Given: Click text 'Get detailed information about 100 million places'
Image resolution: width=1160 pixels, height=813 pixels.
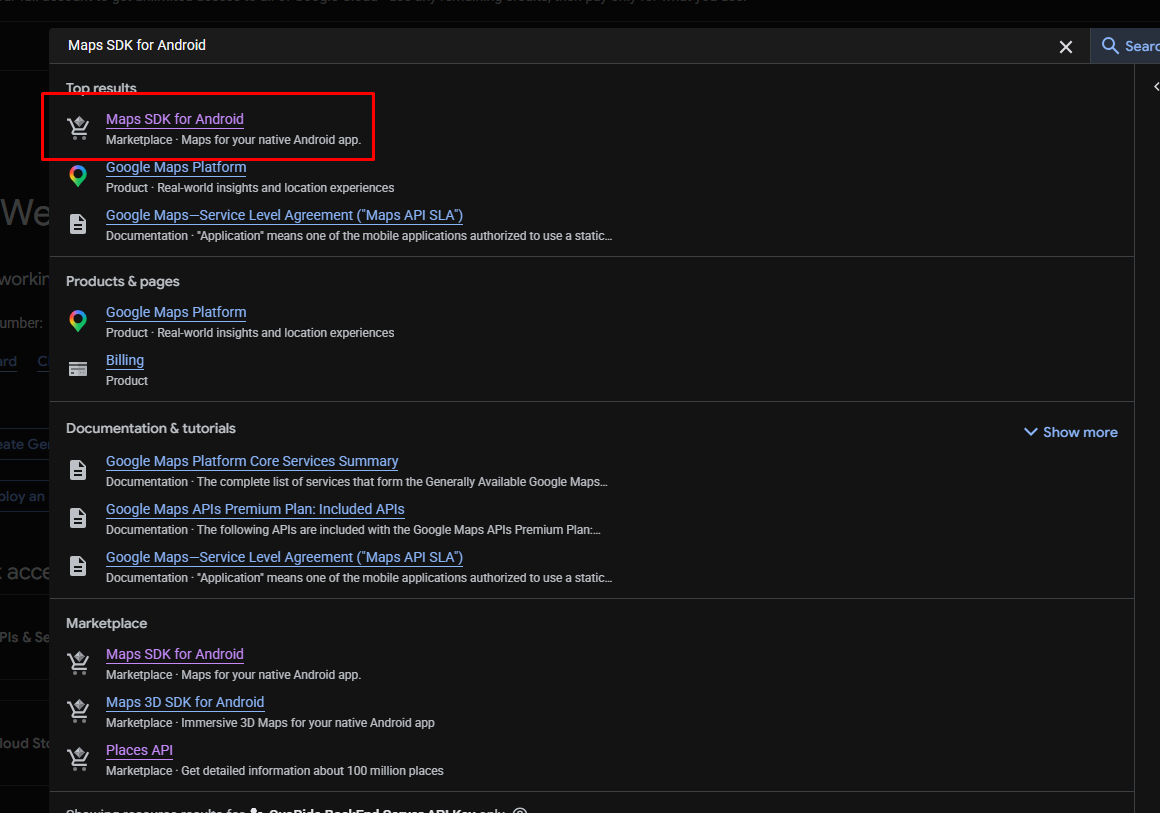Looking at the screenshot, I should coord(312,771).
